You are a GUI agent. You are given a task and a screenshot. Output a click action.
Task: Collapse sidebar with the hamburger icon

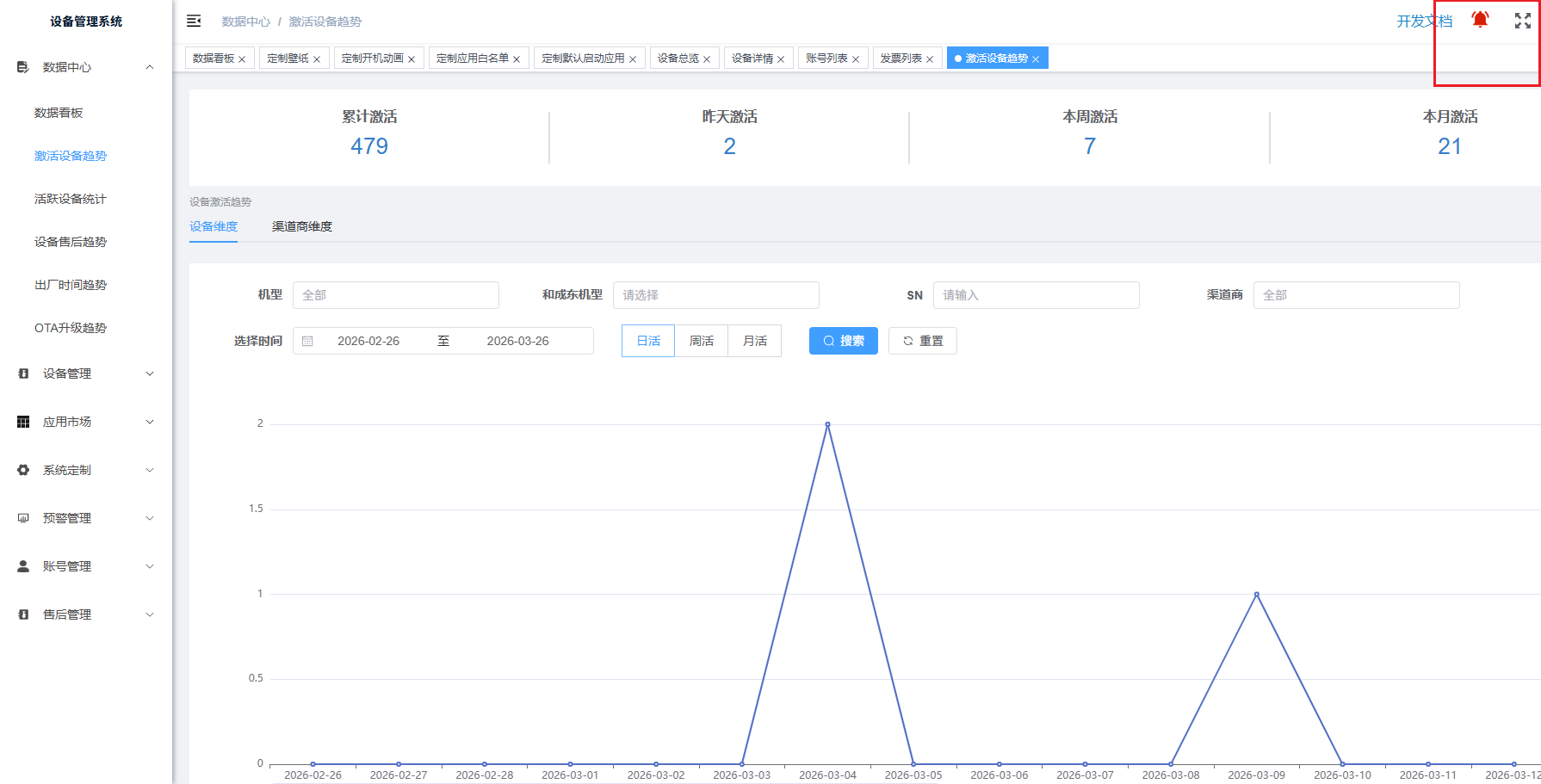coord(194,21)
